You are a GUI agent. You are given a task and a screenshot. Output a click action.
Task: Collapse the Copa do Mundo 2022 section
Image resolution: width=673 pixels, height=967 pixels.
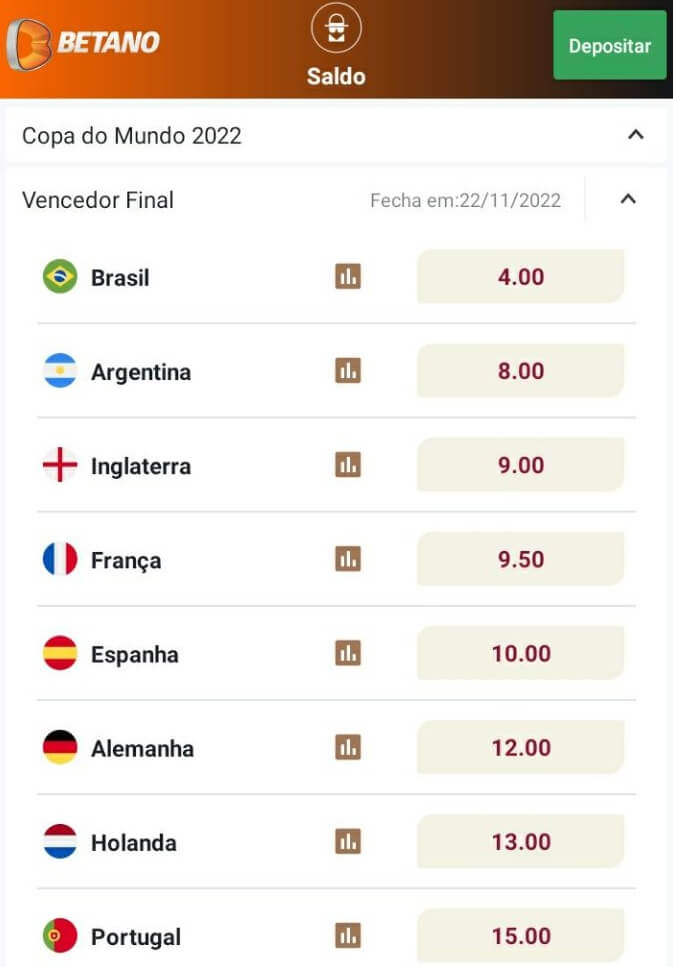click(x=635, y=134)
